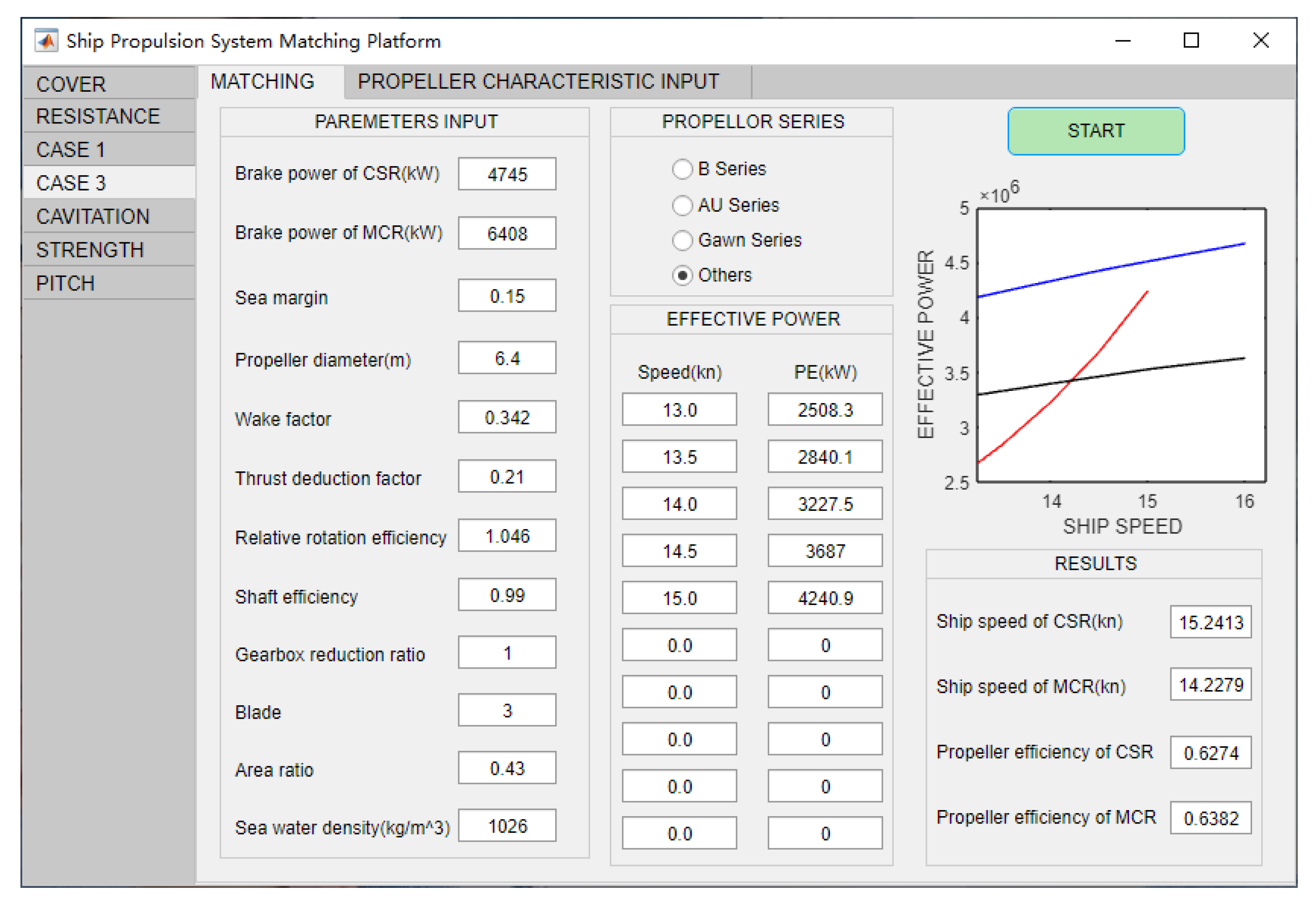Open the PITCH sidebar page
This screenshot has height=907, width=1316.
tap(65, 283)
